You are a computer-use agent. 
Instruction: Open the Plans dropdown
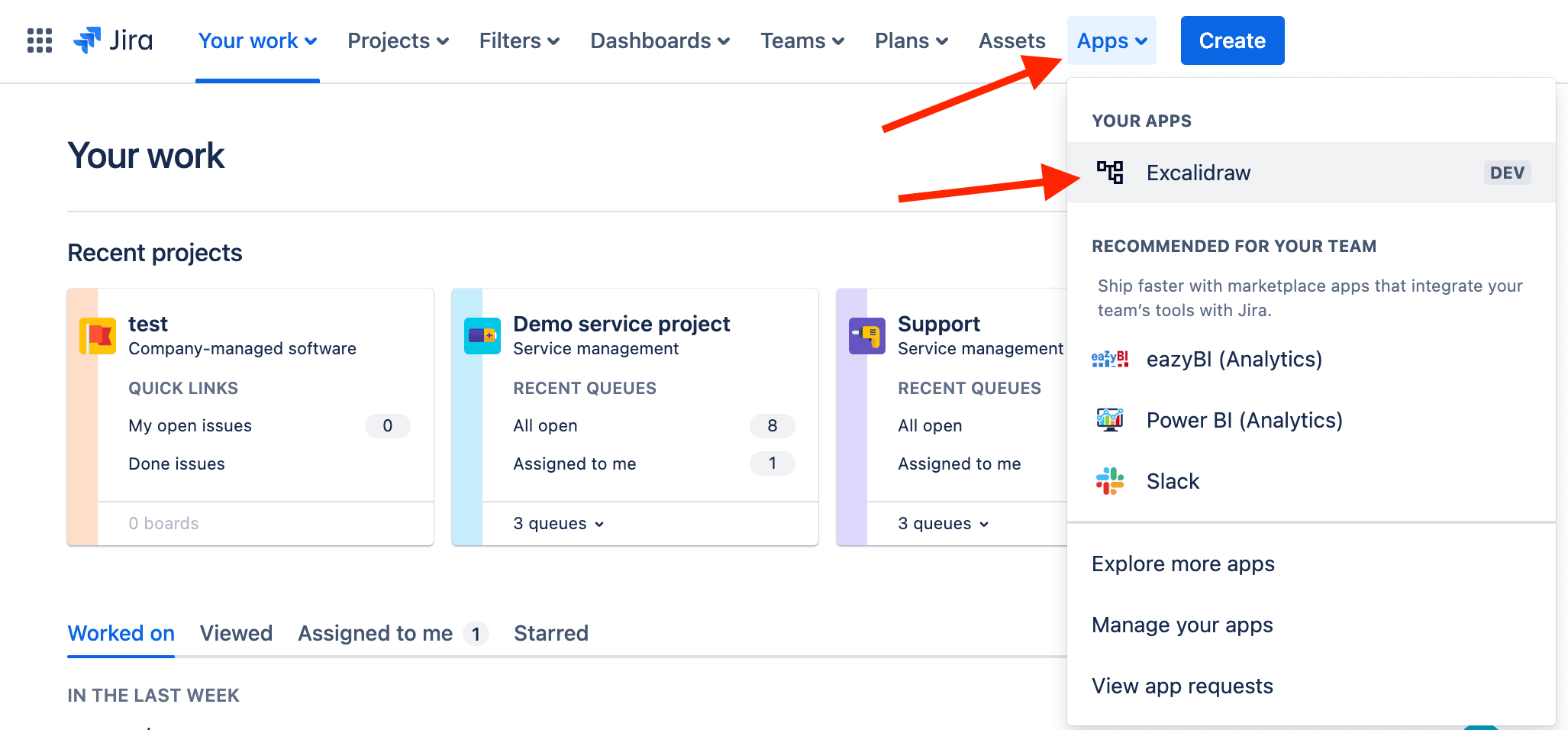point(911,40)
